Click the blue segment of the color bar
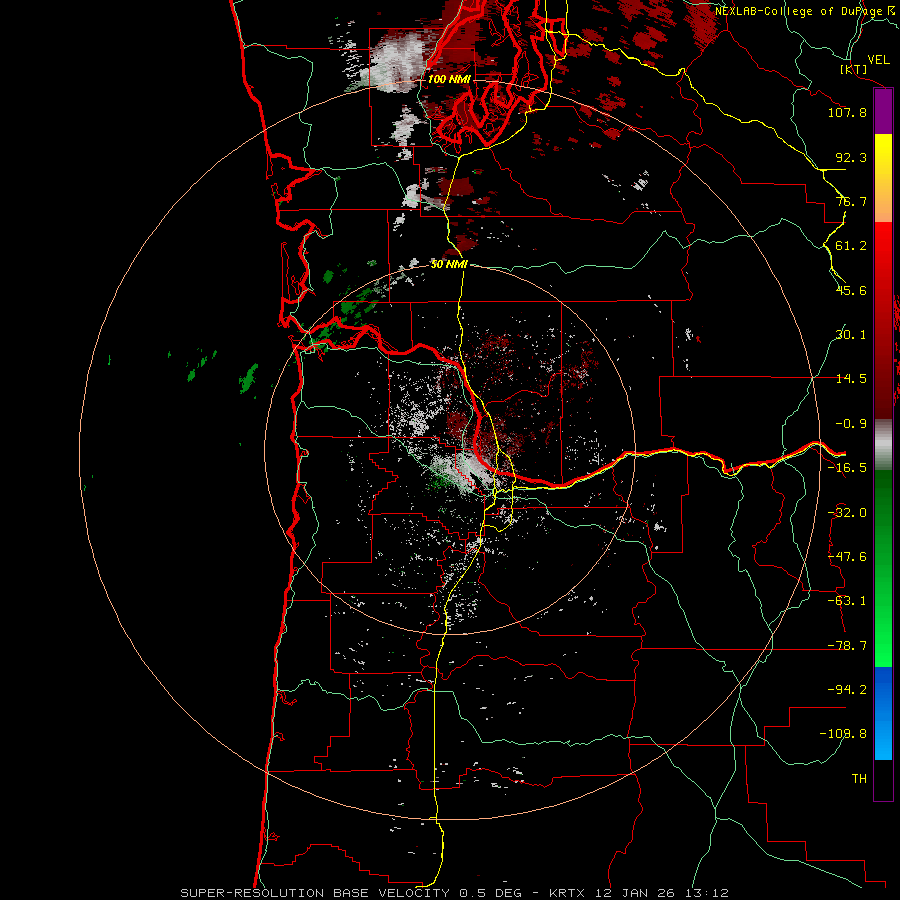This screenshot has height=900, width=900. (883, 713)
